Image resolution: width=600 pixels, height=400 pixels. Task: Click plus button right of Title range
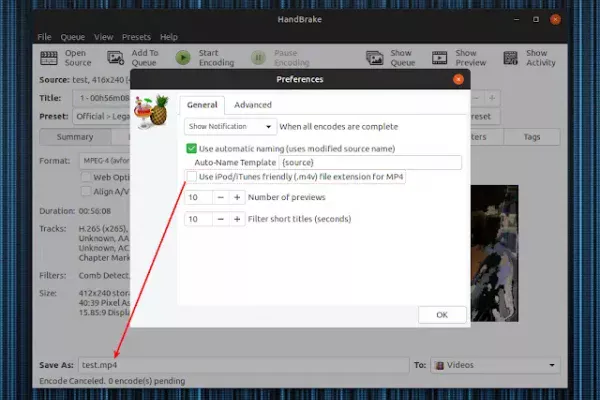pyautogui.click(x=492, y=98)
